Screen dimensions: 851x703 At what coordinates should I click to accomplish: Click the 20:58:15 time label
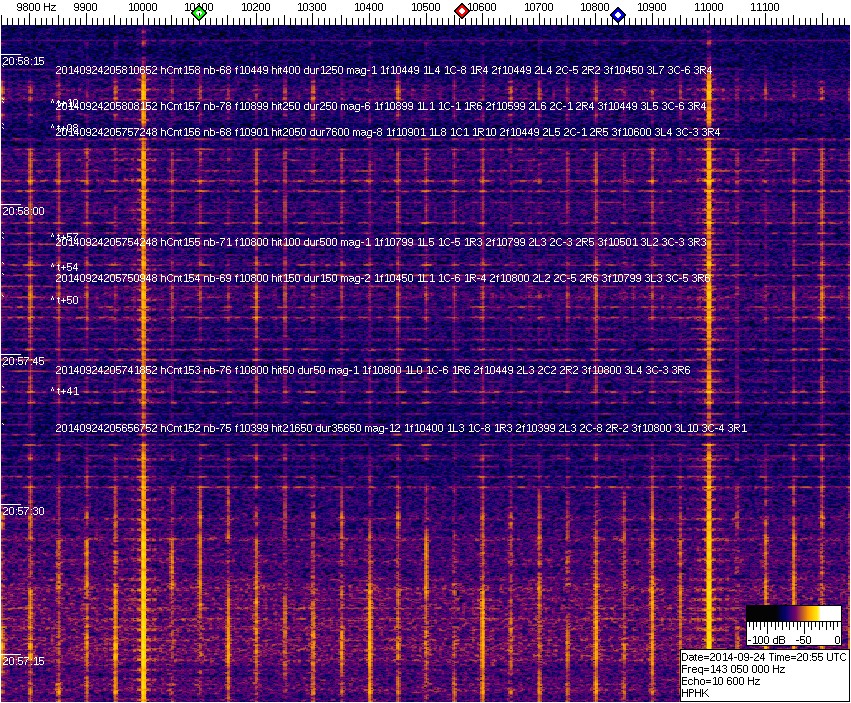23,61
